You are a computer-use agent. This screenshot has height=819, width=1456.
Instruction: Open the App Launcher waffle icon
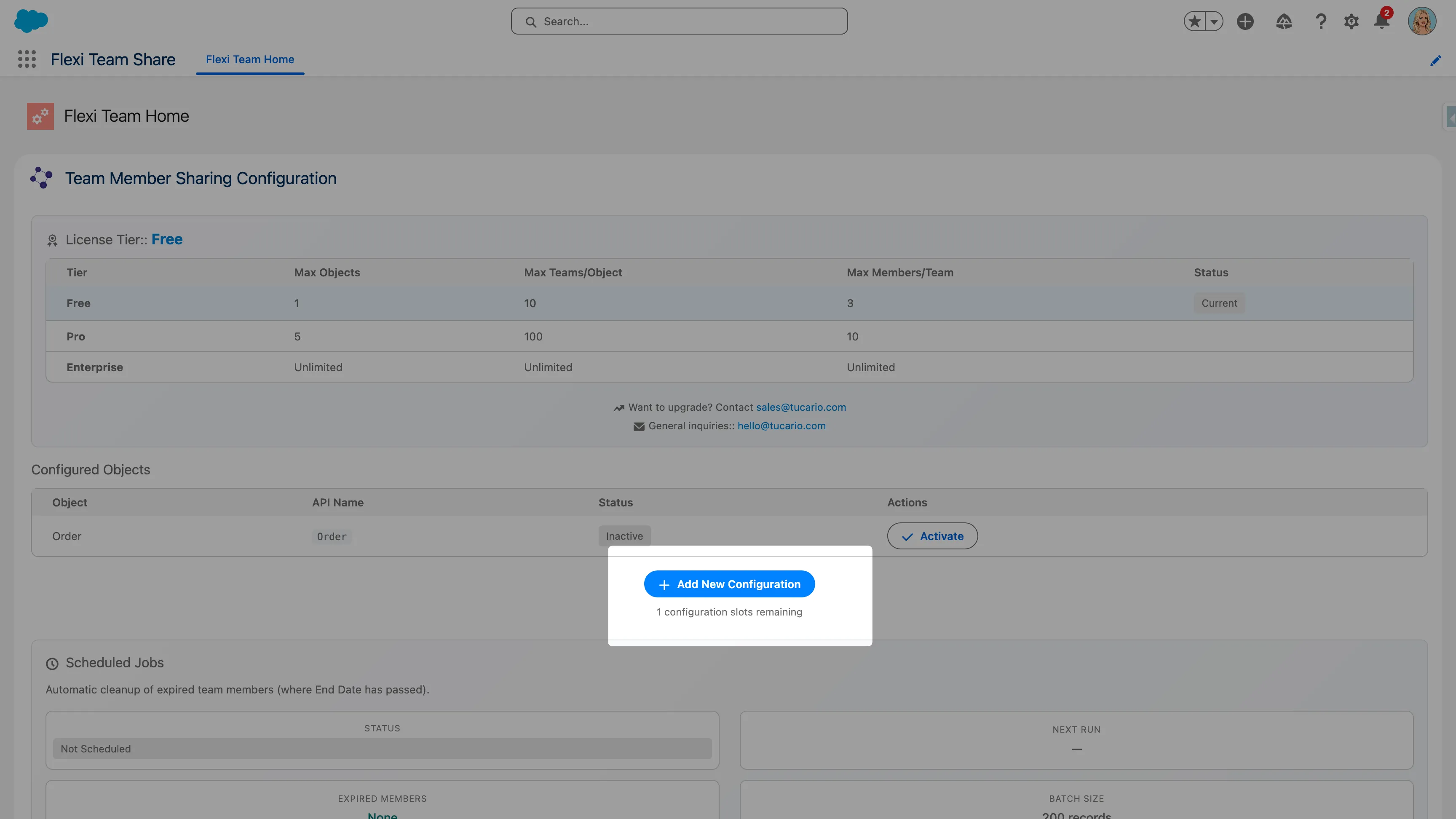[x=27, y=59]
